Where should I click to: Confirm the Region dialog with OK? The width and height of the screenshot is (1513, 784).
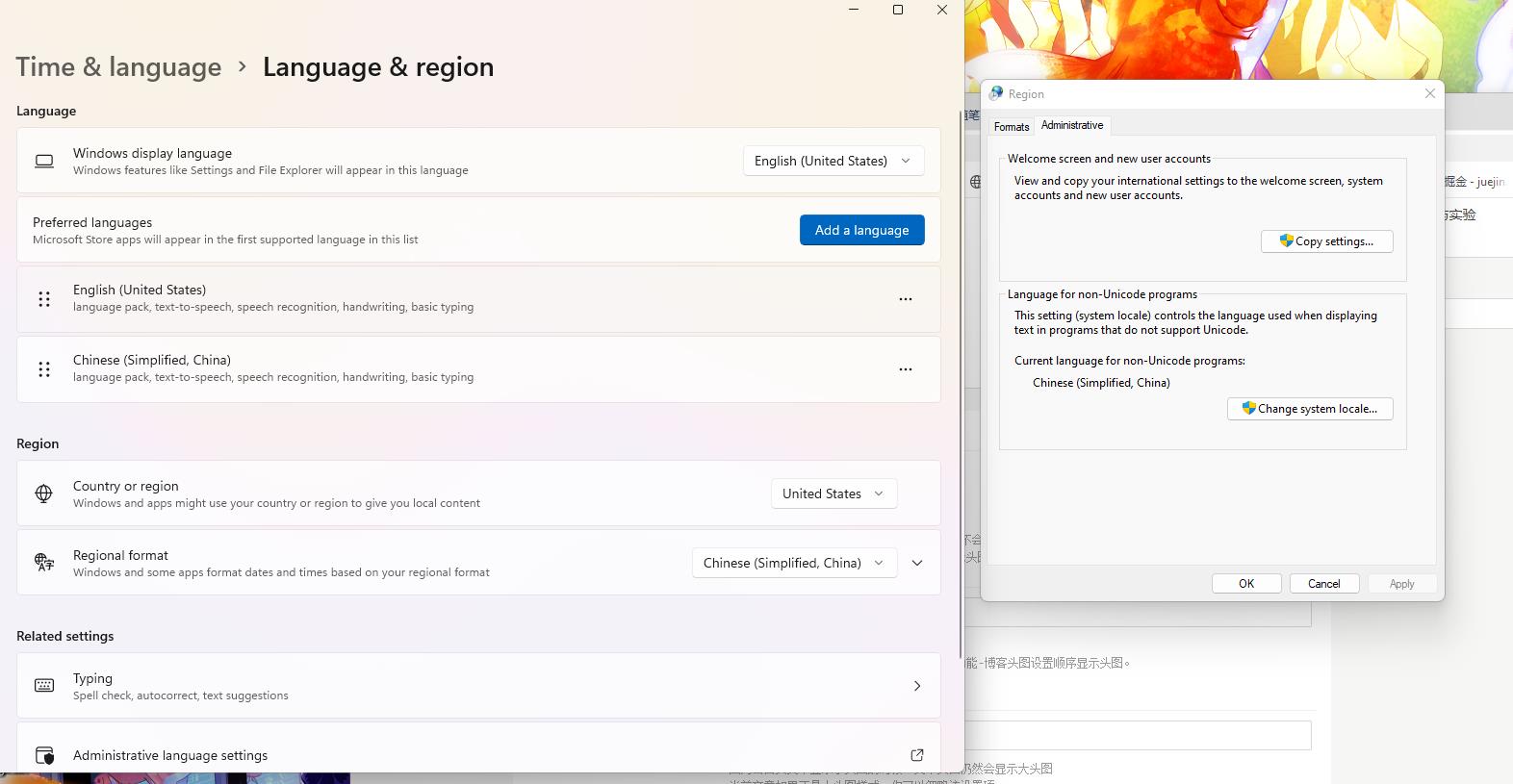point(1246,584)
